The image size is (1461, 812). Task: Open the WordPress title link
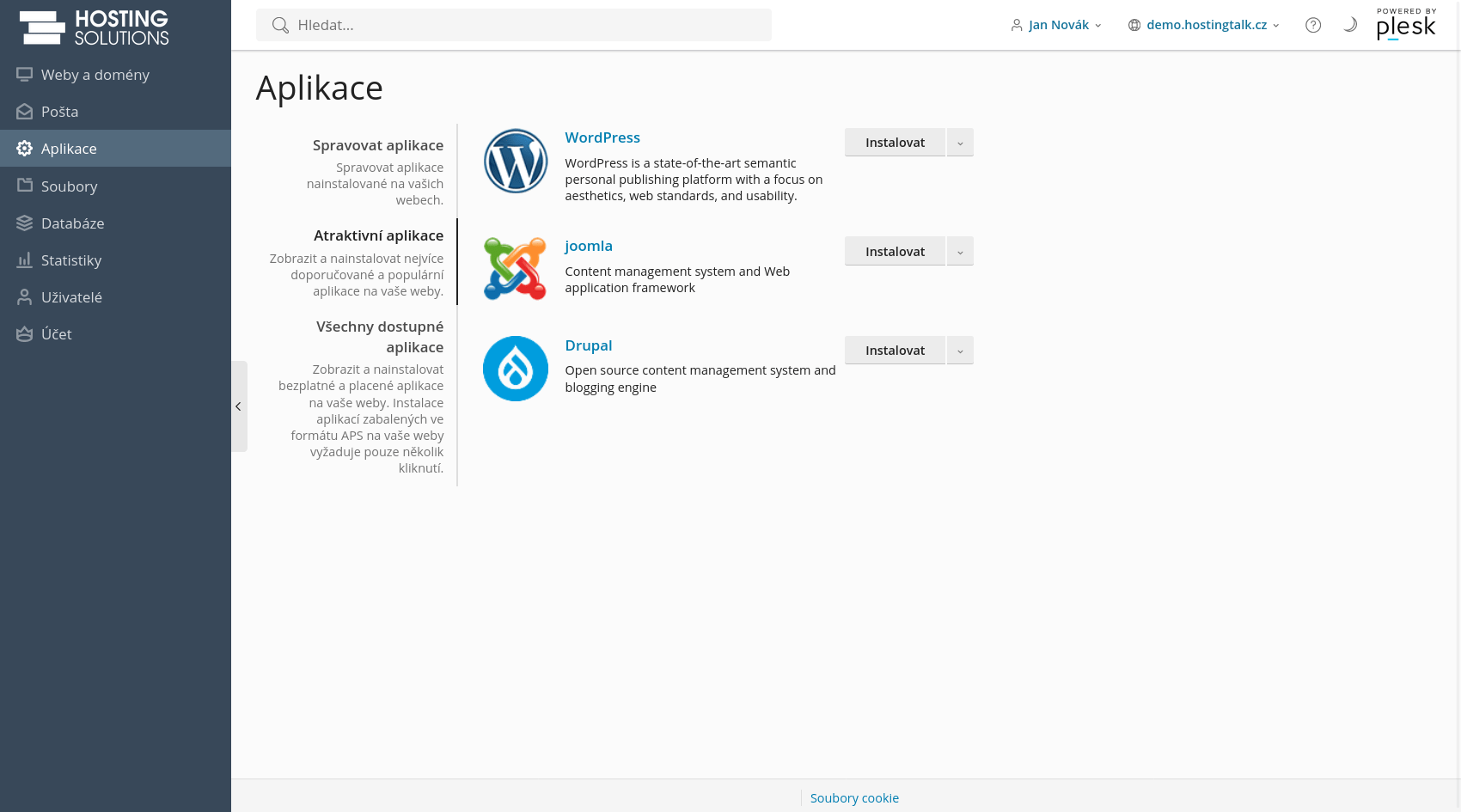(602, 137)
